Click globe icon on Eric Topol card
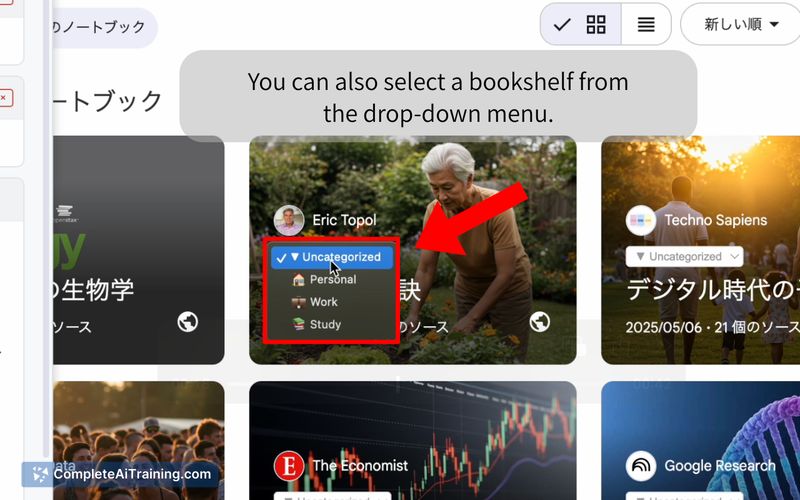Screen dimensions: 800x500 point(539,321)
